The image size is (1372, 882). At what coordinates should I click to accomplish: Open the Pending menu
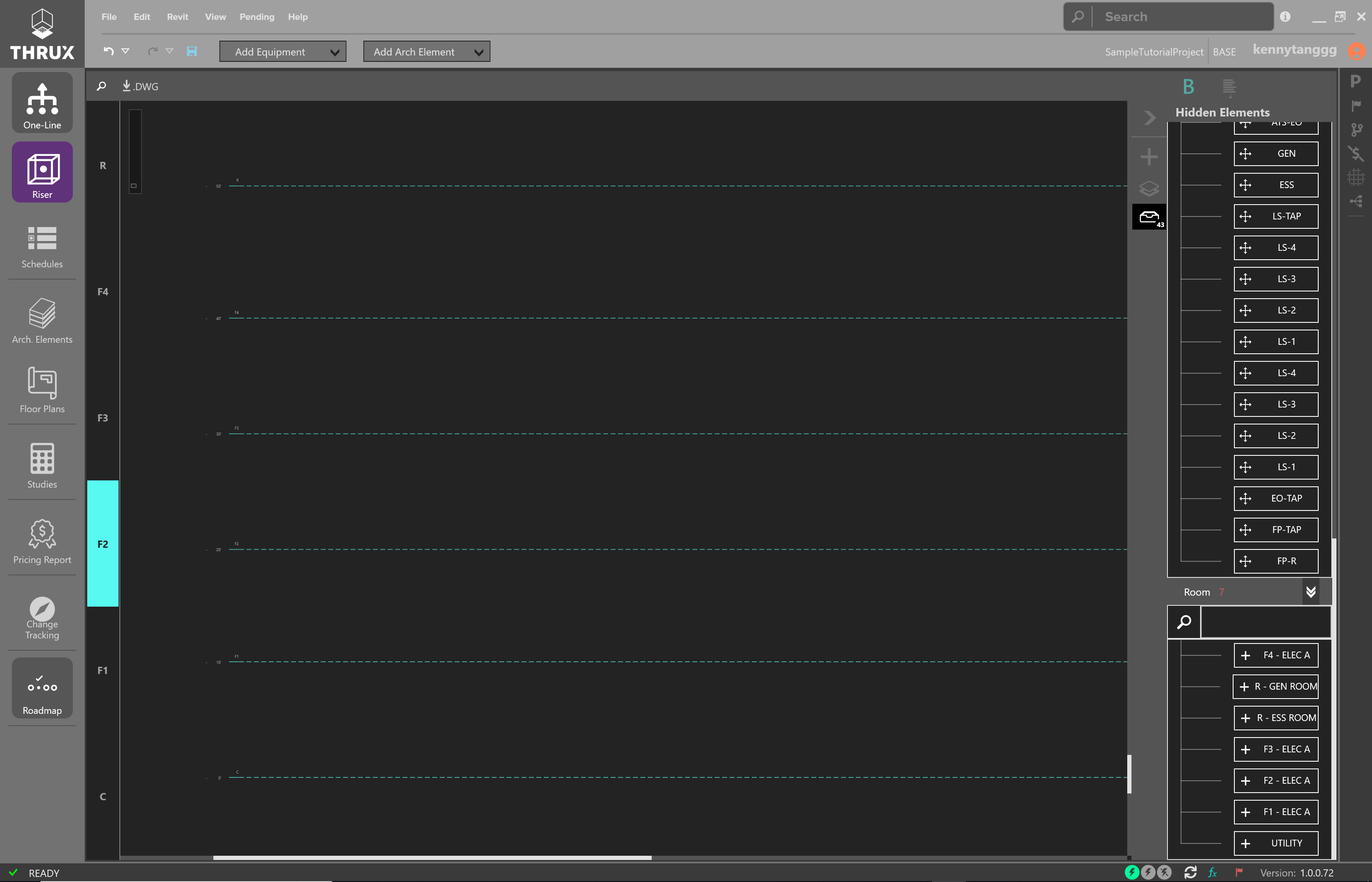[x=257, y=17]
